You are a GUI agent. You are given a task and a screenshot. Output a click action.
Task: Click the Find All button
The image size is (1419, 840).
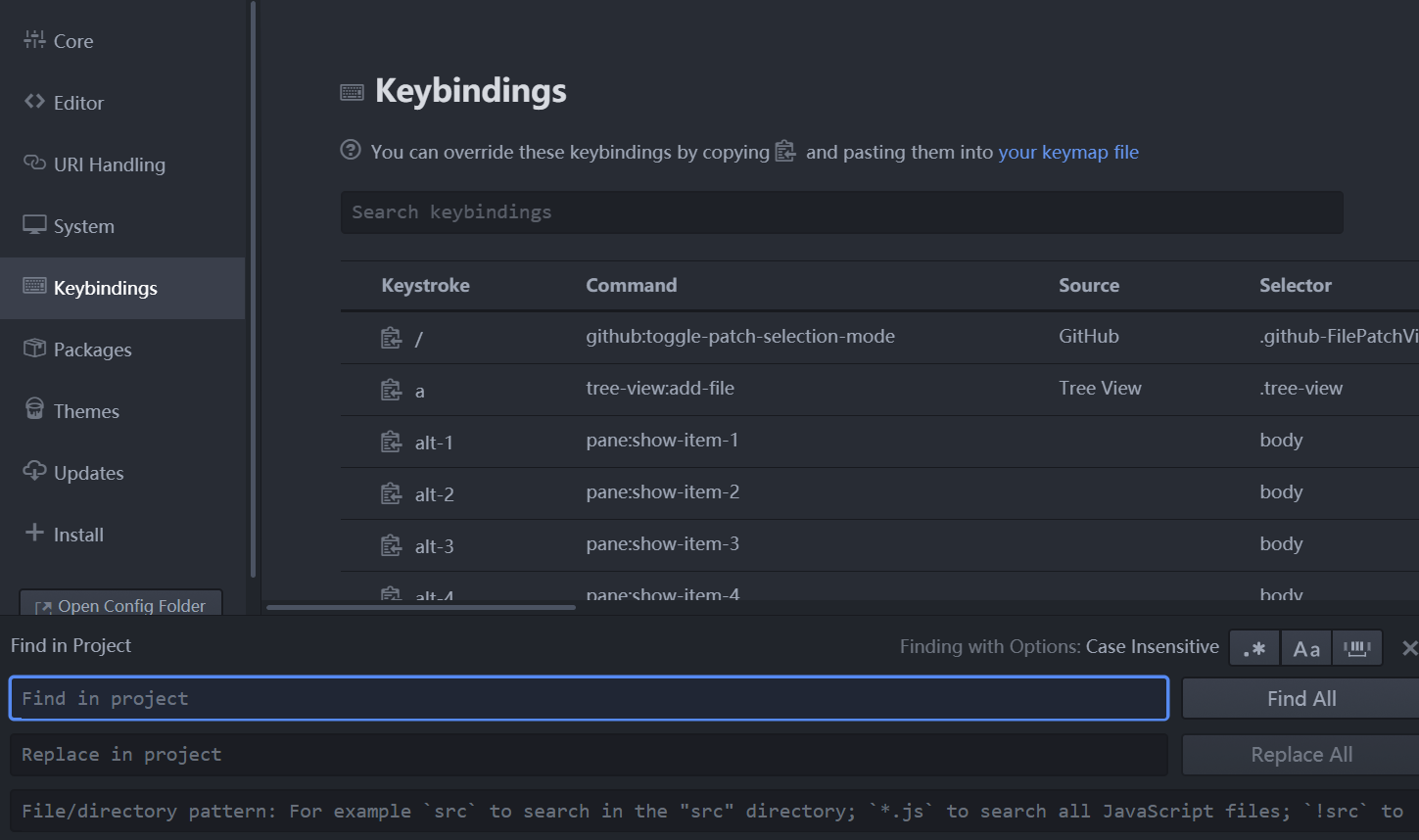coord(1301,697)
